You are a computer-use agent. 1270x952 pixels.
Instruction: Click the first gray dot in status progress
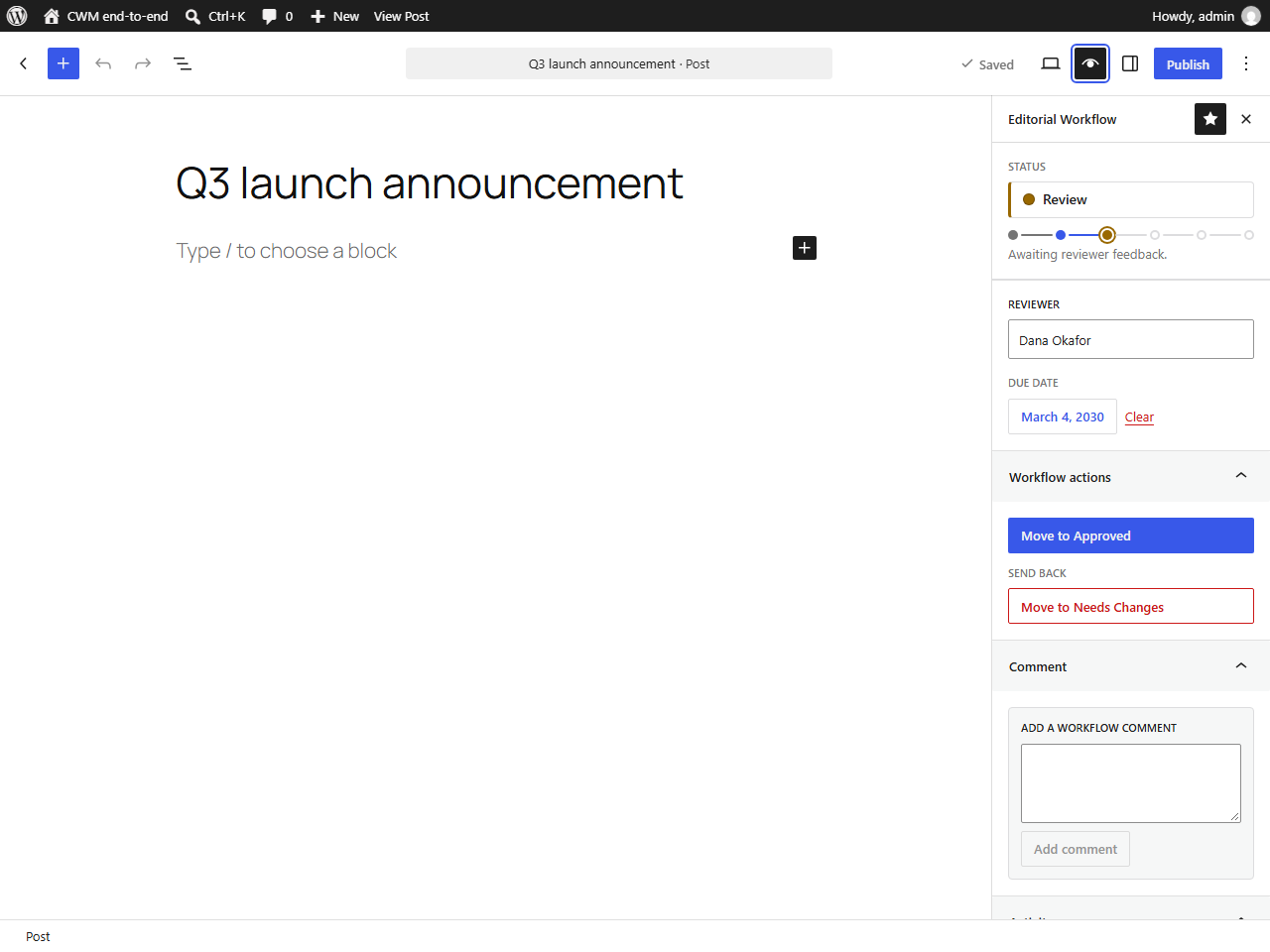(1013, 235)
